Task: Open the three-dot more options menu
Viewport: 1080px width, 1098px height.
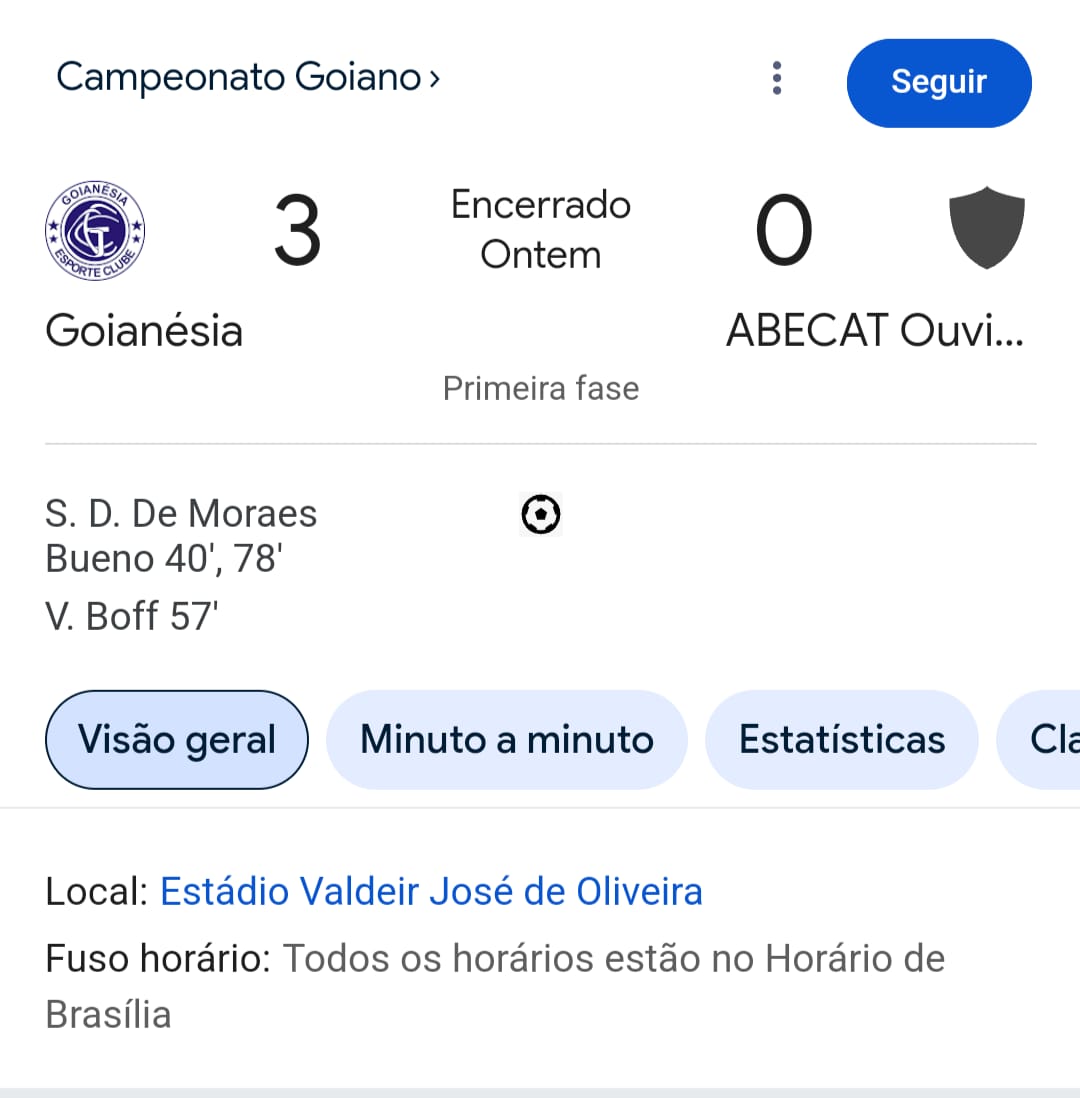Action: coord(777,78)
